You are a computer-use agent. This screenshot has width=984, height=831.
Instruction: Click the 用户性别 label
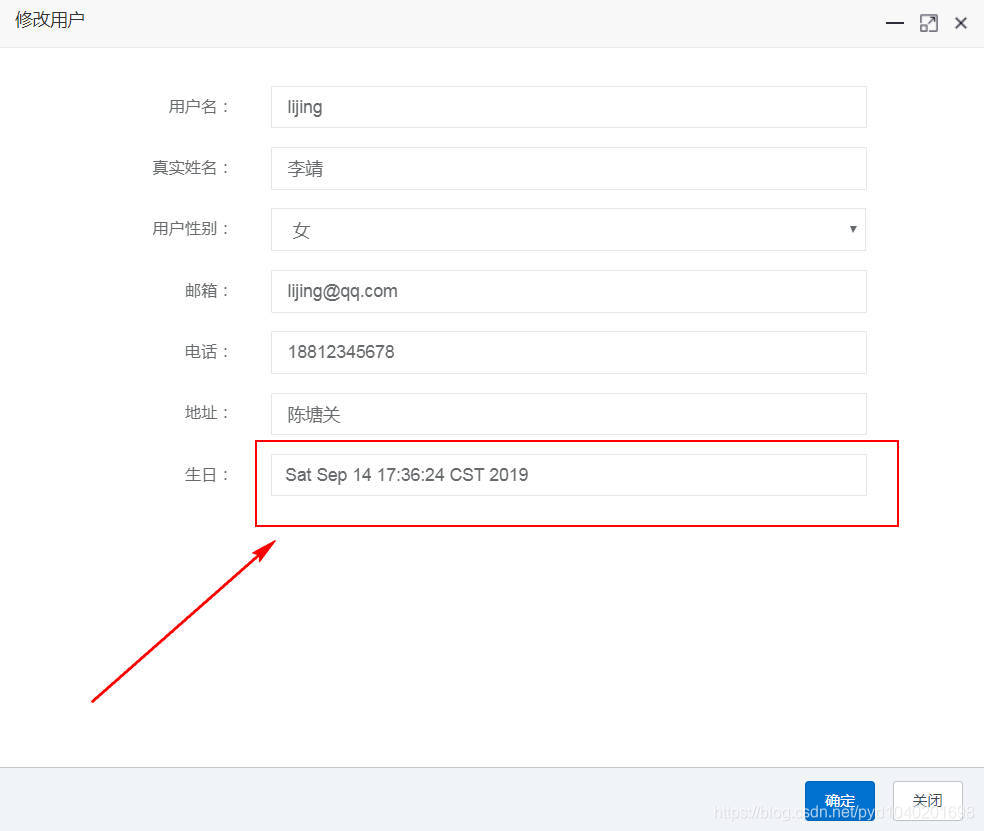coord(190,228)
